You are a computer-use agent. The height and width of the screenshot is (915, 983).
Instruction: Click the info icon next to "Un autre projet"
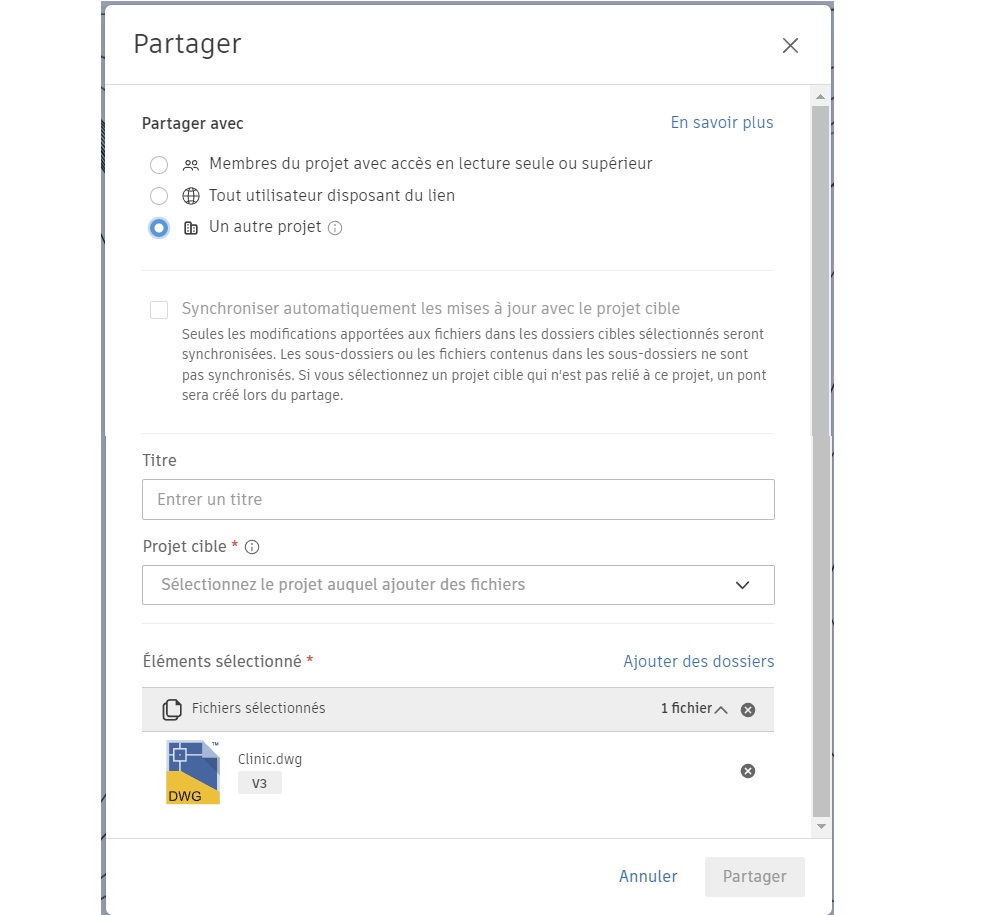(x=336, y=227)
